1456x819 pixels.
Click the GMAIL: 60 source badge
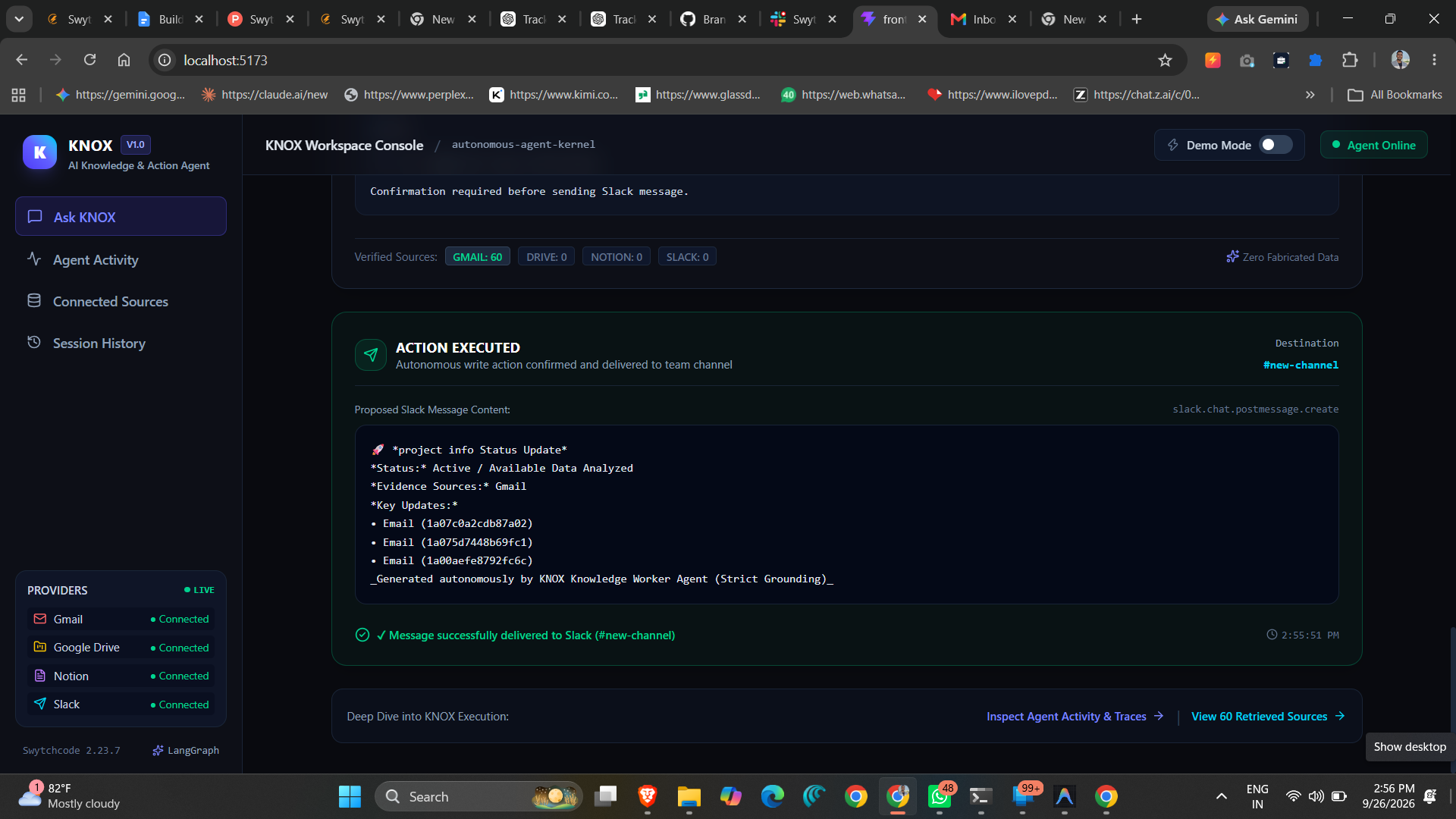477,257
